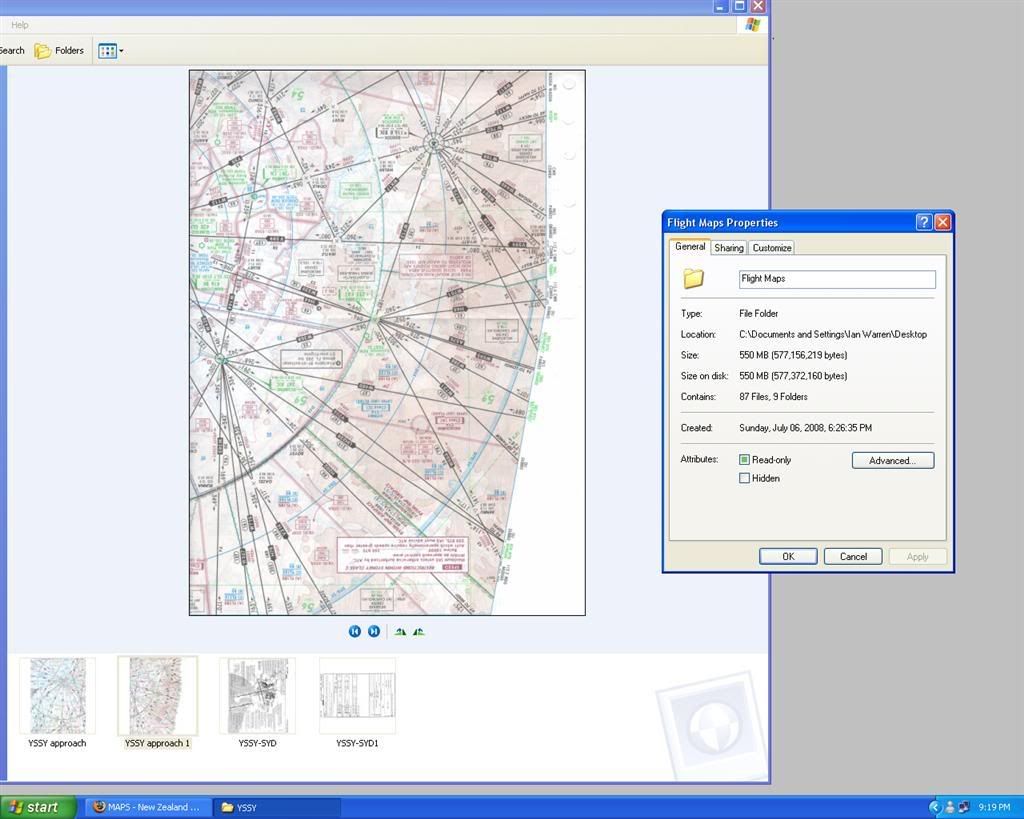Screen dimensions: 1024x819
Task: Select the YSSY-SYD thumbnail
Action: (x=257, y=697)
